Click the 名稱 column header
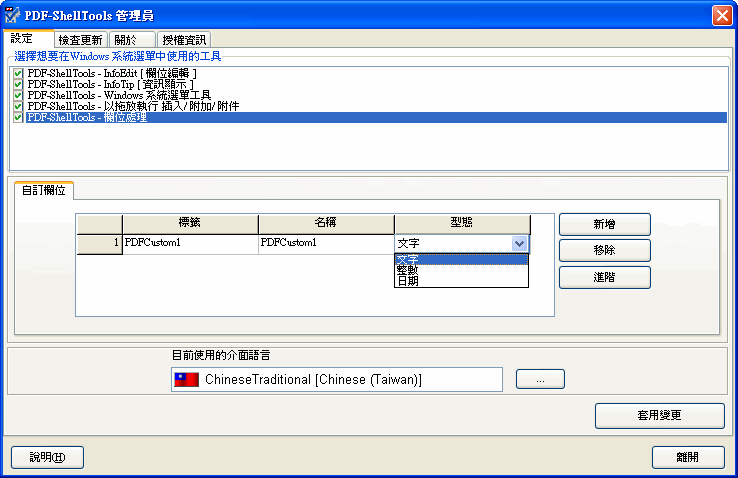This screenshot has width=738, height=478. tap(326, 223)
